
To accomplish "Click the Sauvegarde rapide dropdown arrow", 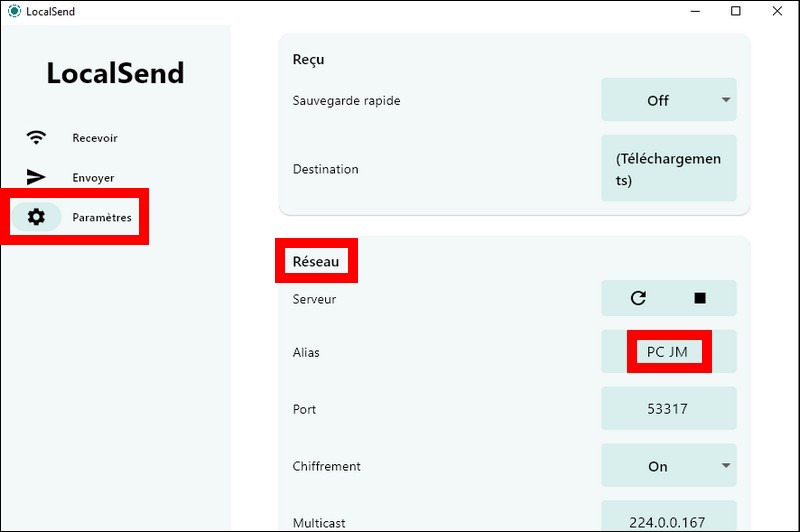I will pos(726,100).
